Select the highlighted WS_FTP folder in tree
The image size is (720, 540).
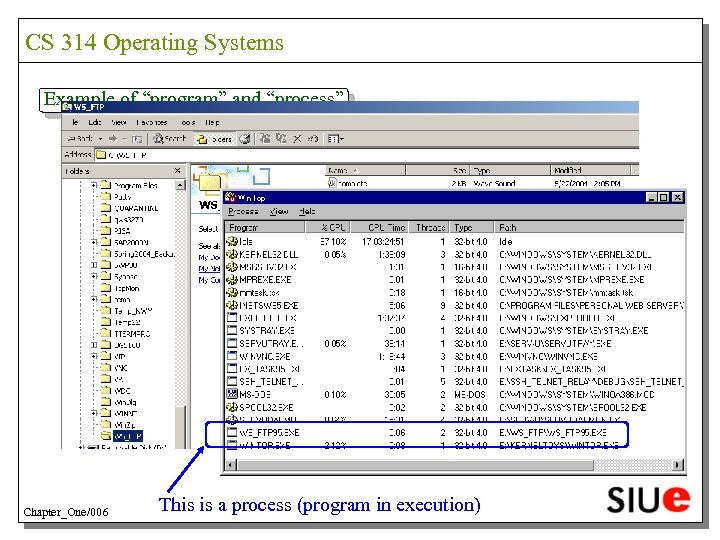(127, 436)
